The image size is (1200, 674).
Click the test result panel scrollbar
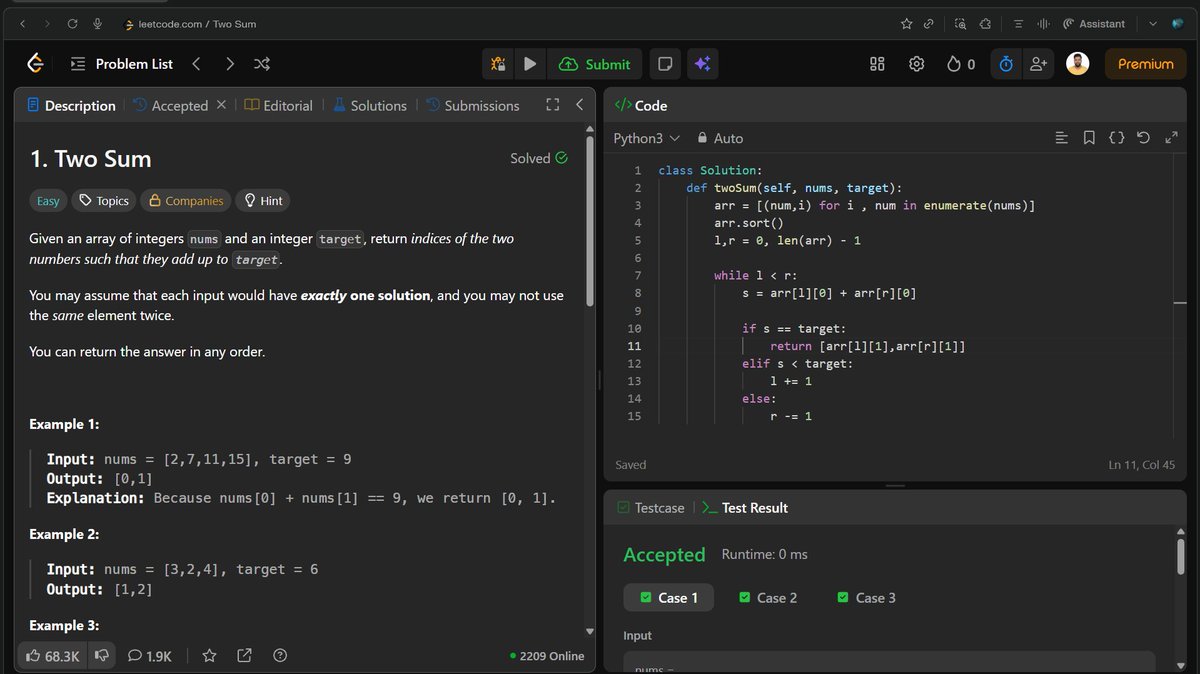click(x=1181, y=556)
